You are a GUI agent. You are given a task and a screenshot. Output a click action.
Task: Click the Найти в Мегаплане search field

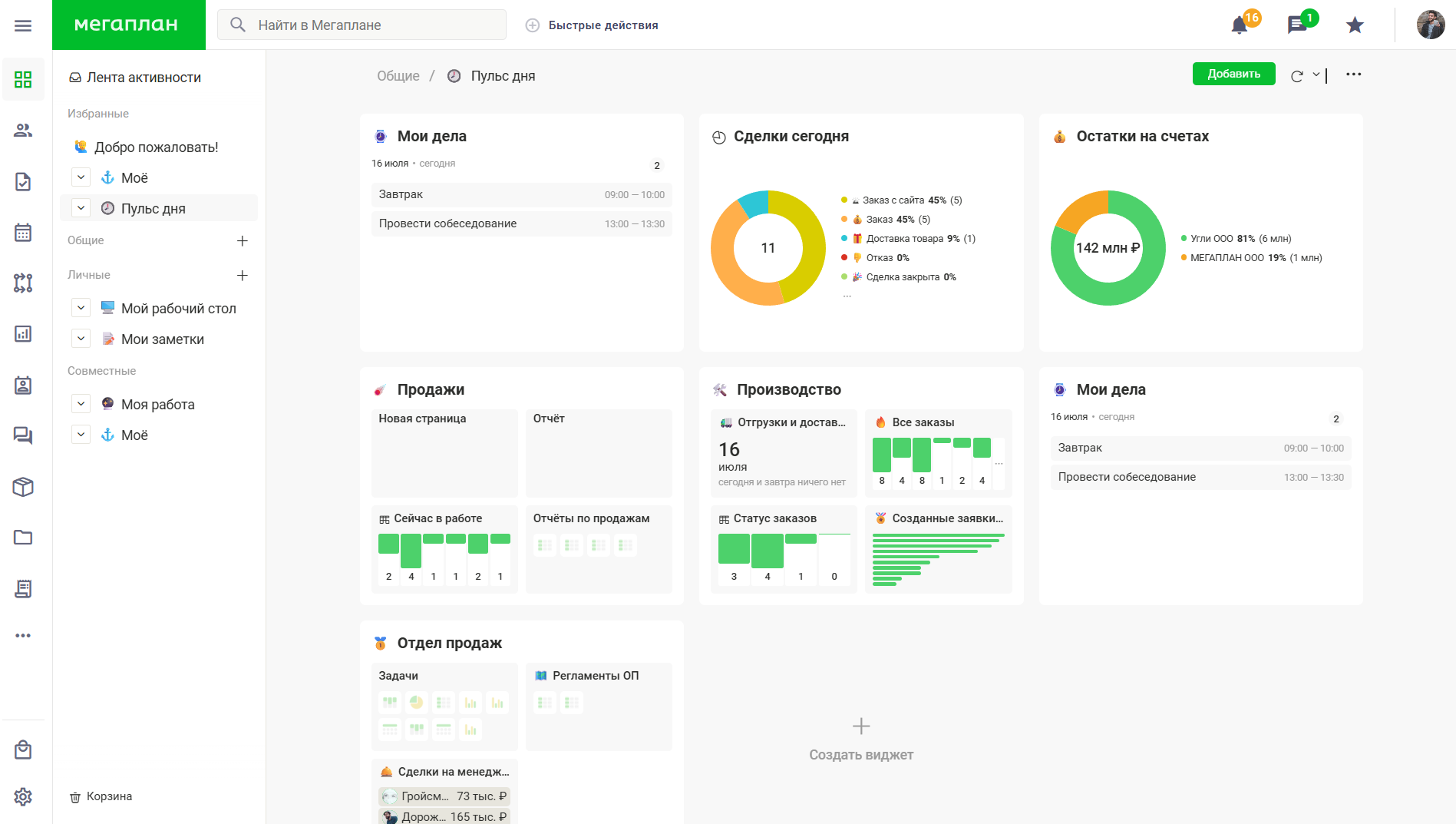coord(362,25)
